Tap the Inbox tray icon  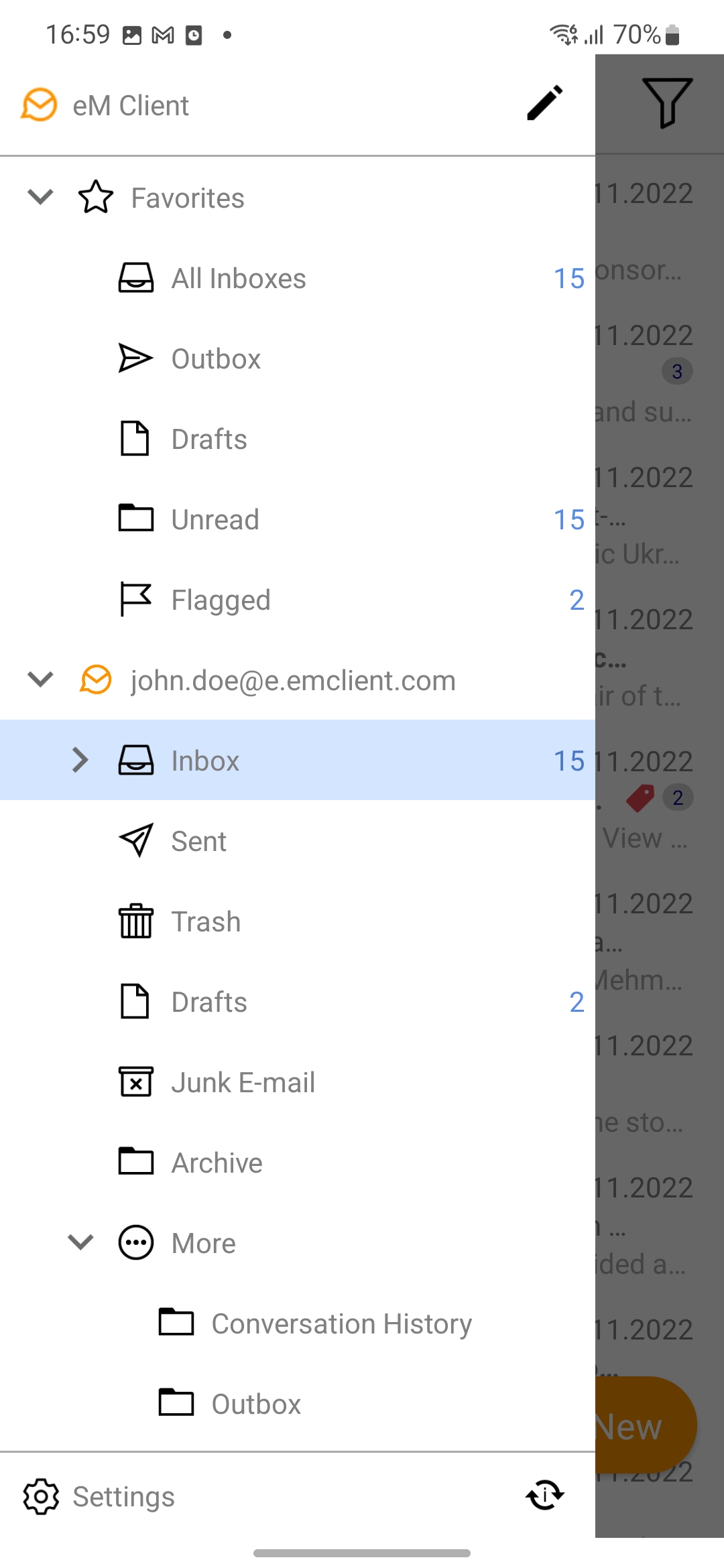(136, 761)
